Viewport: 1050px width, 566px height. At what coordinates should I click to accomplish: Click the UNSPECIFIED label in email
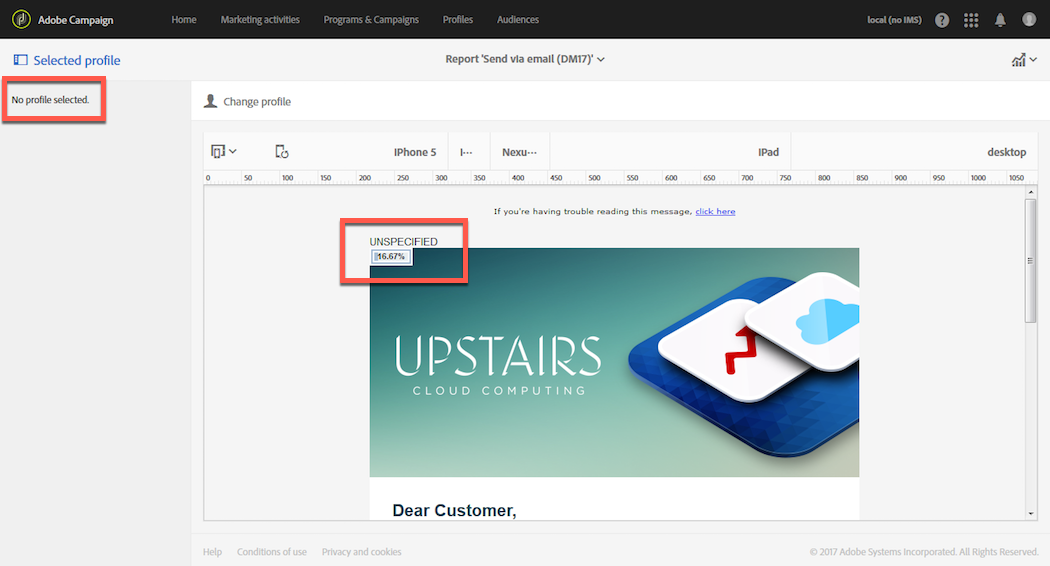(x=403, y=241)
